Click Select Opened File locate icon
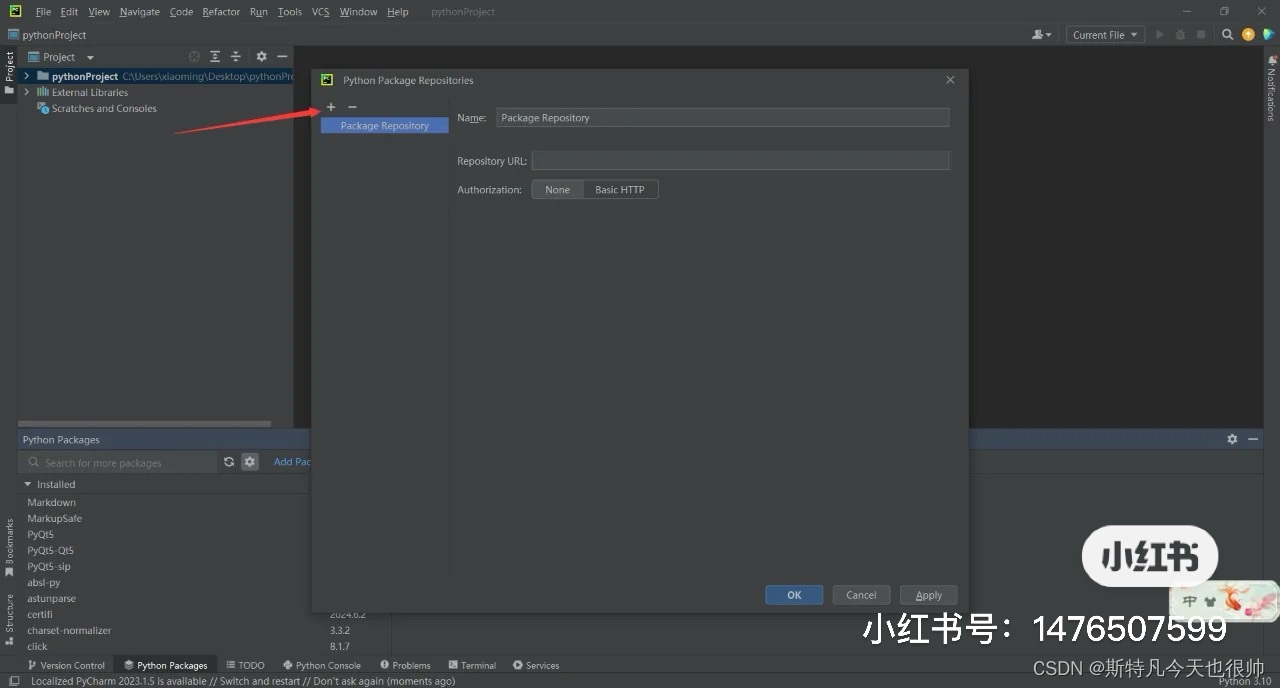 pyautogui.click(x=194, y=57)
